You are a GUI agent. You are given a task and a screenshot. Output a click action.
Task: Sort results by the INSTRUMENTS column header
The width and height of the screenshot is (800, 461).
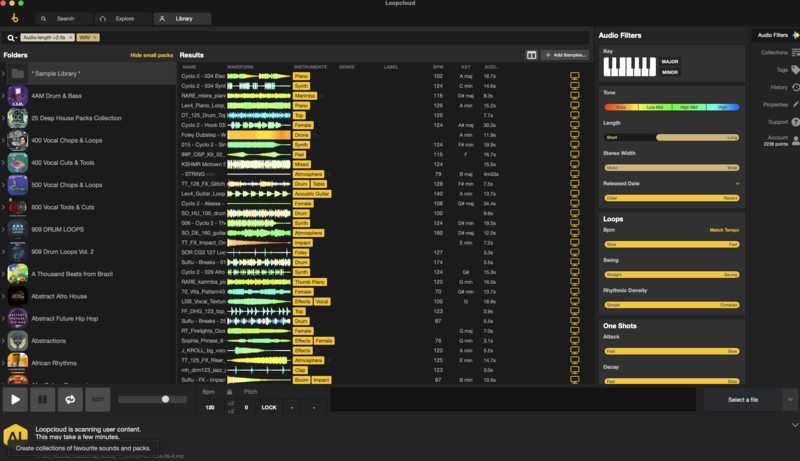tap(310, 67)
